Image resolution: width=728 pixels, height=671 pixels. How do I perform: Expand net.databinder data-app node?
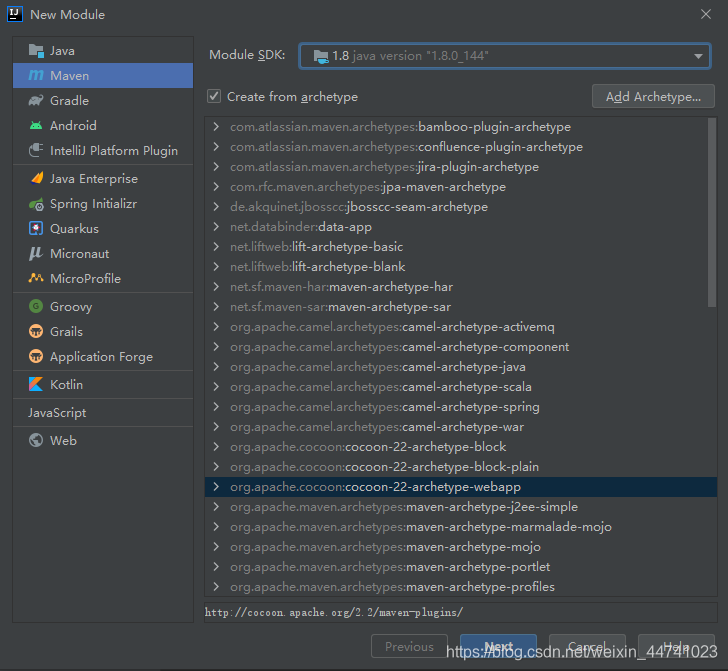[216, 226]
